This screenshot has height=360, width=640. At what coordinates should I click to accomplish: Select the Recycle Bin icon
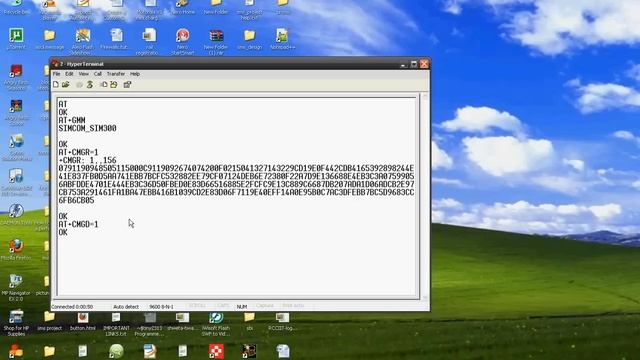point(16,7)
